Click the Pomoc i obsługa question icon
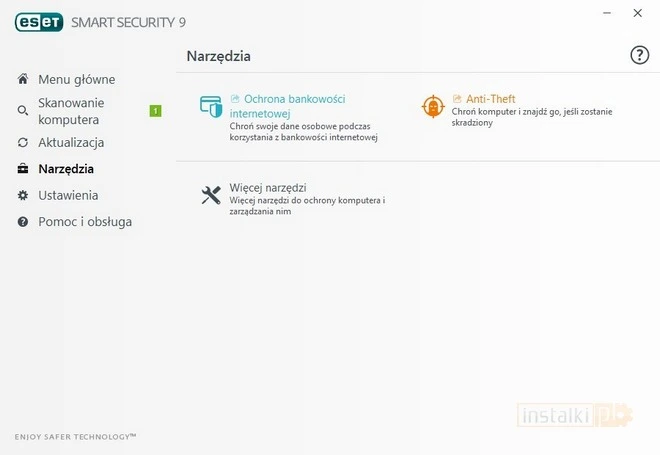The height and width of the screenshot is (455, 660). point(23,221)
